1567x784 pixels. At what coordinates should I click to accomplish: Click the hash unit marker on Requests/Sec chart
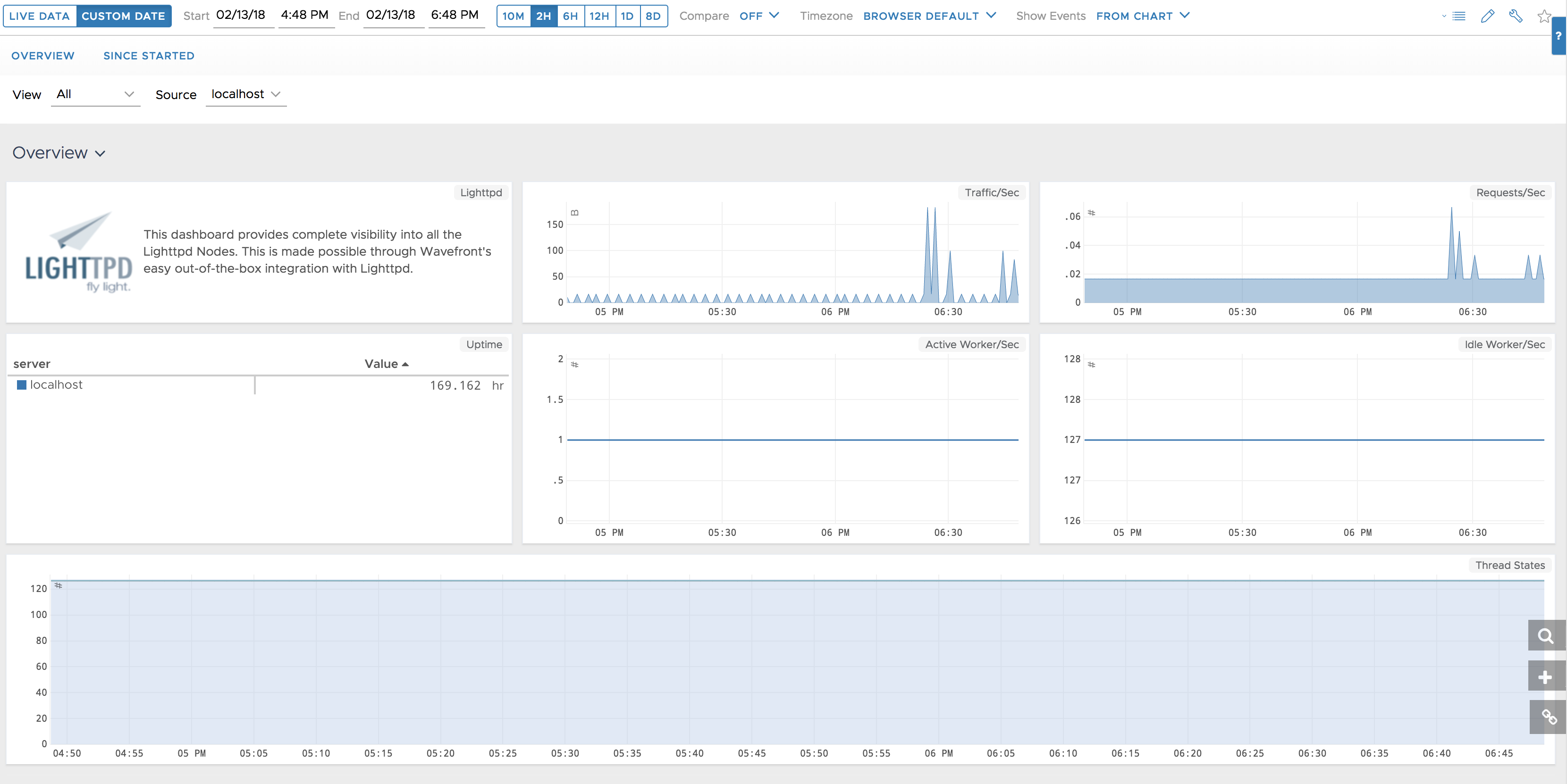coord(1091,213)
